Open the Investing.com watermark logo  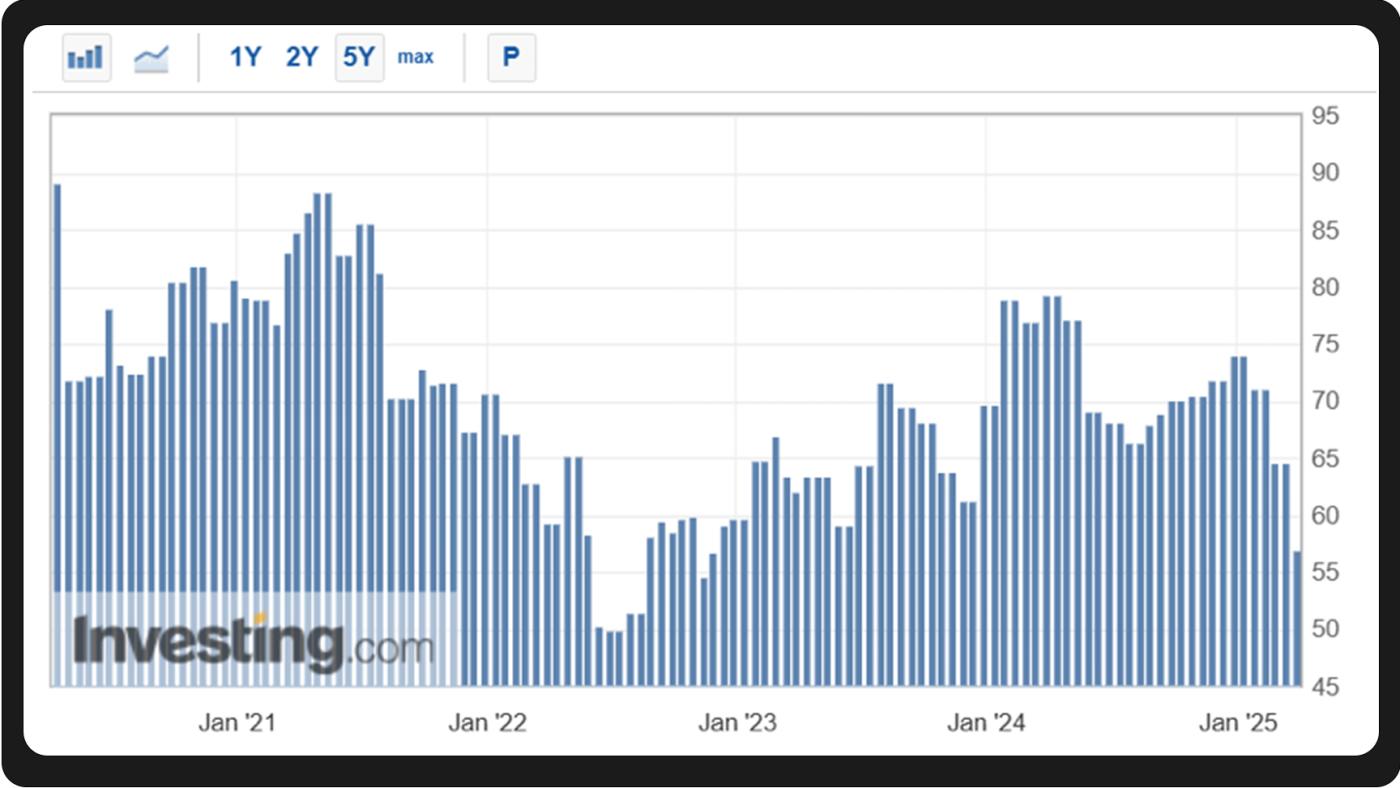pos(254,642)
